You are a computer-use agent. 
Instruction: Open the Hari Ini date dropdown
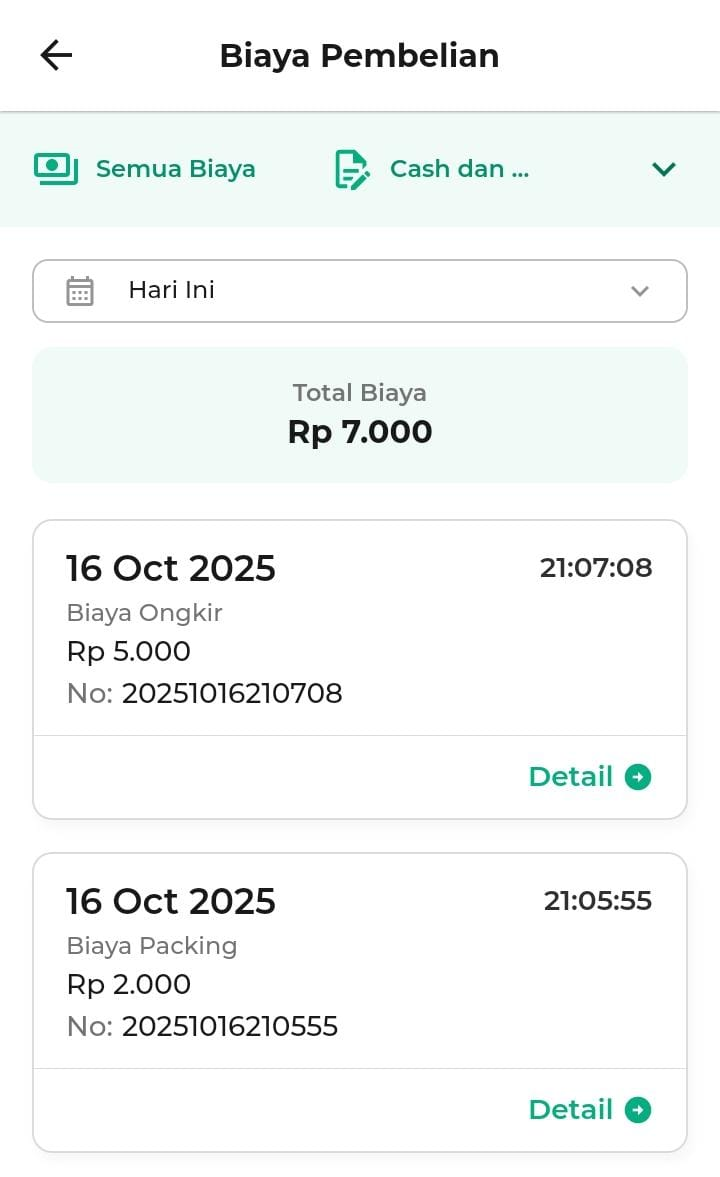(x=360, y=291)
